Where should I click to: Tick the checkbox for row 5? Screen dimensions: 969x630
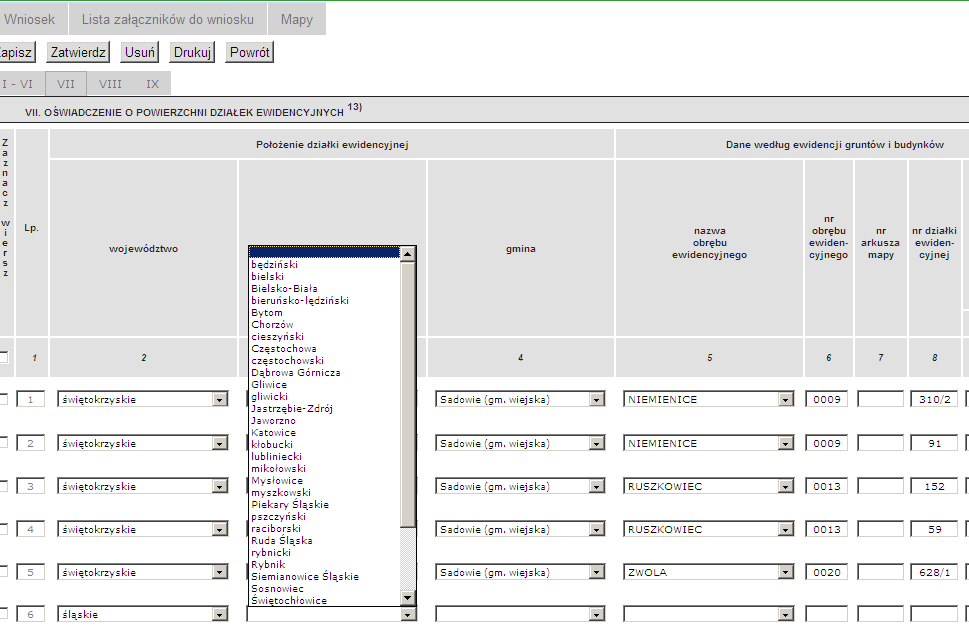pos(4,572)
